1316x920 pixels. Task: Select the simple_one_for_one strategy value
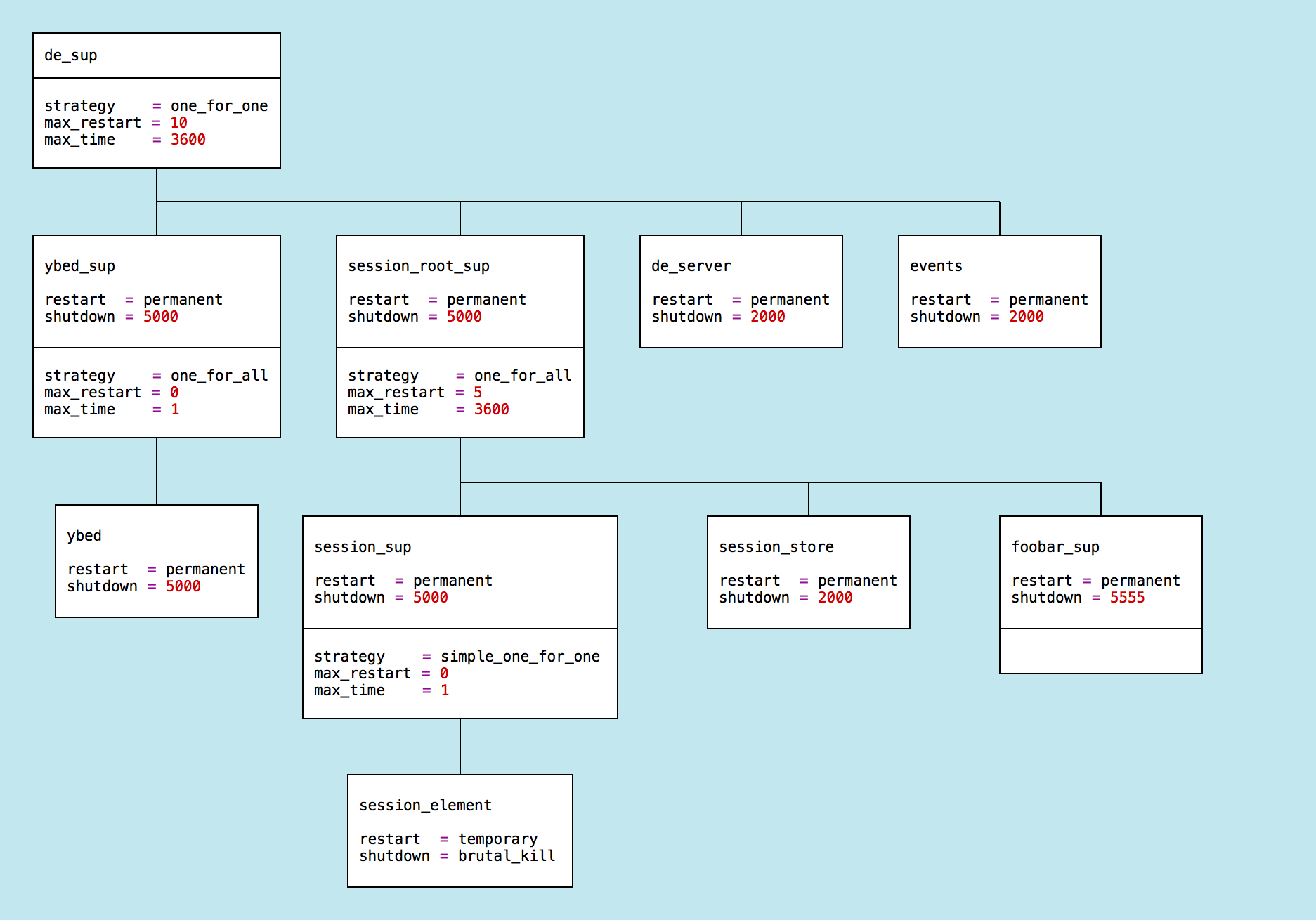[520, 657]
